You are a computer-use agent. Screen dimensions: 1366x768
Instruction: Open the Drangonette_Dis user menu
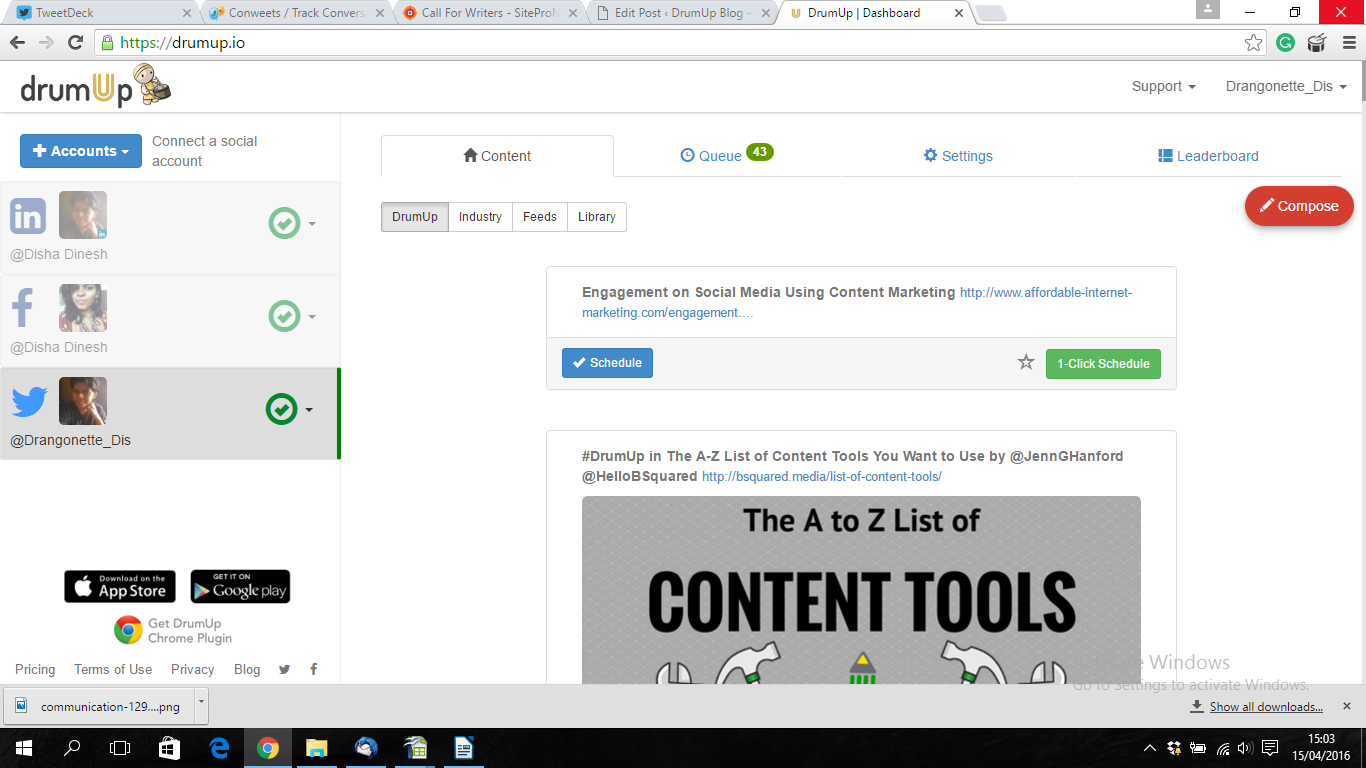click(1286, 87)
